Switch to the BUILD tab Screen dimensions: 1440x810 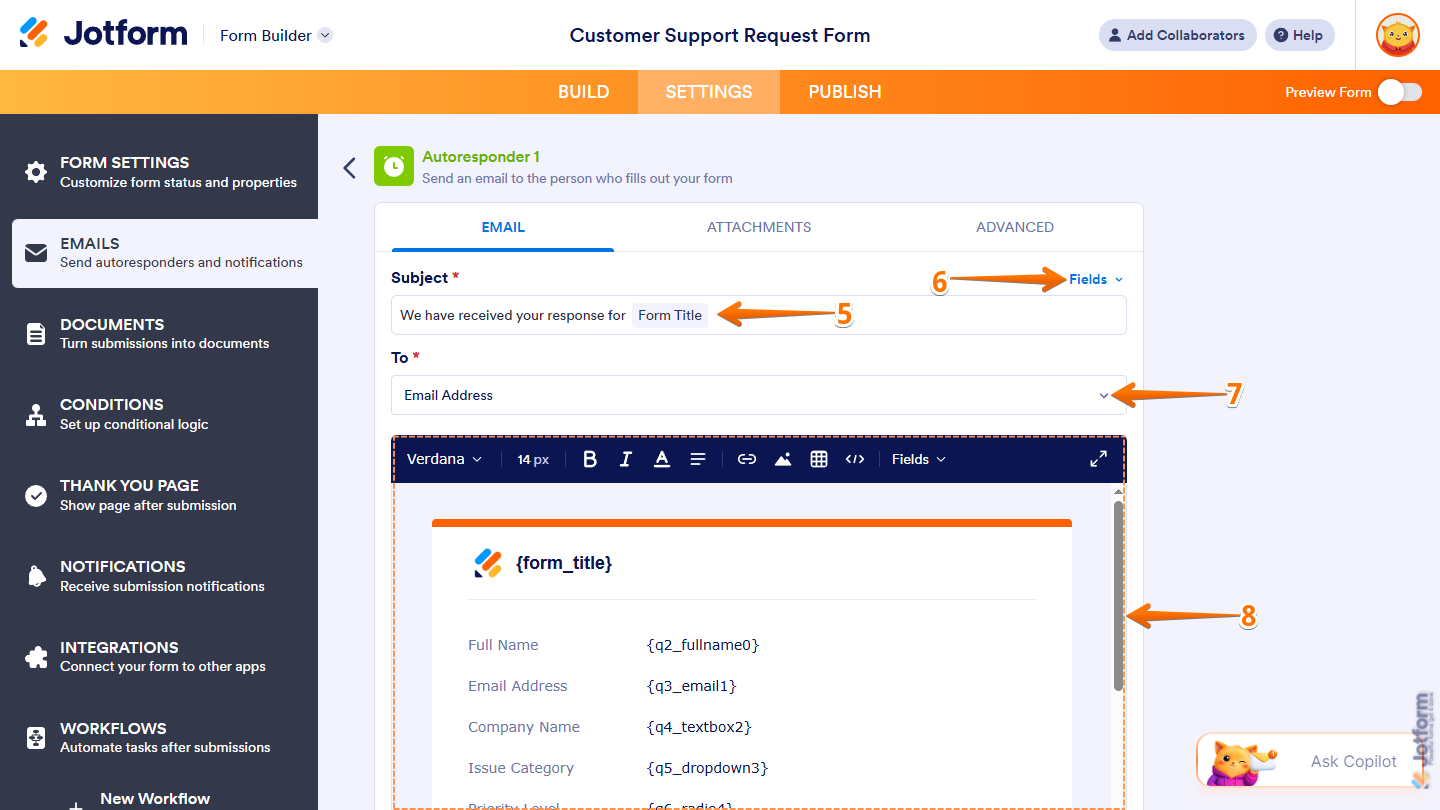point(584,92)
